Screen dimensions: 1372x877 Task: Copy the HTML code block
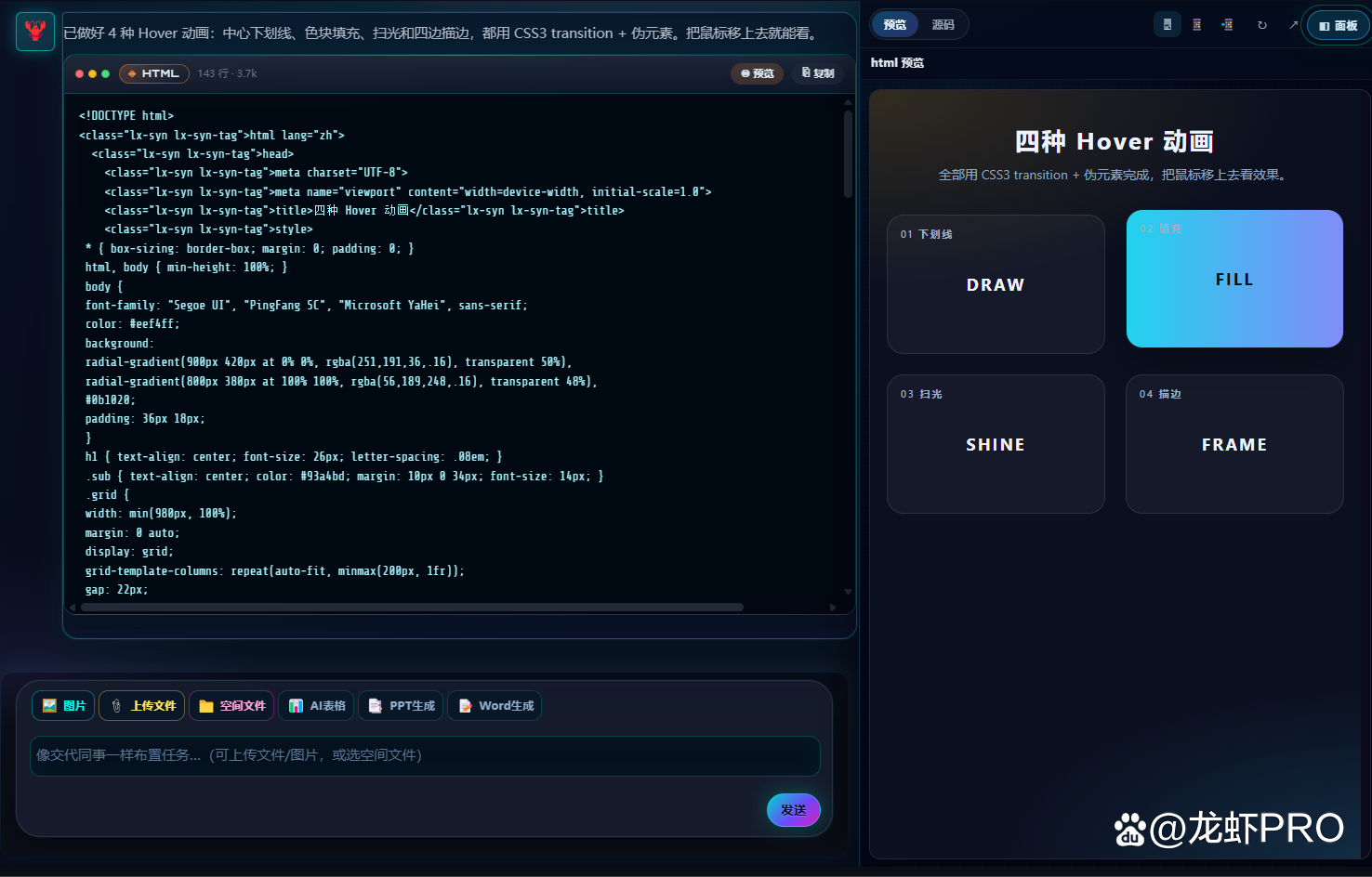click(x=818, y=73)
